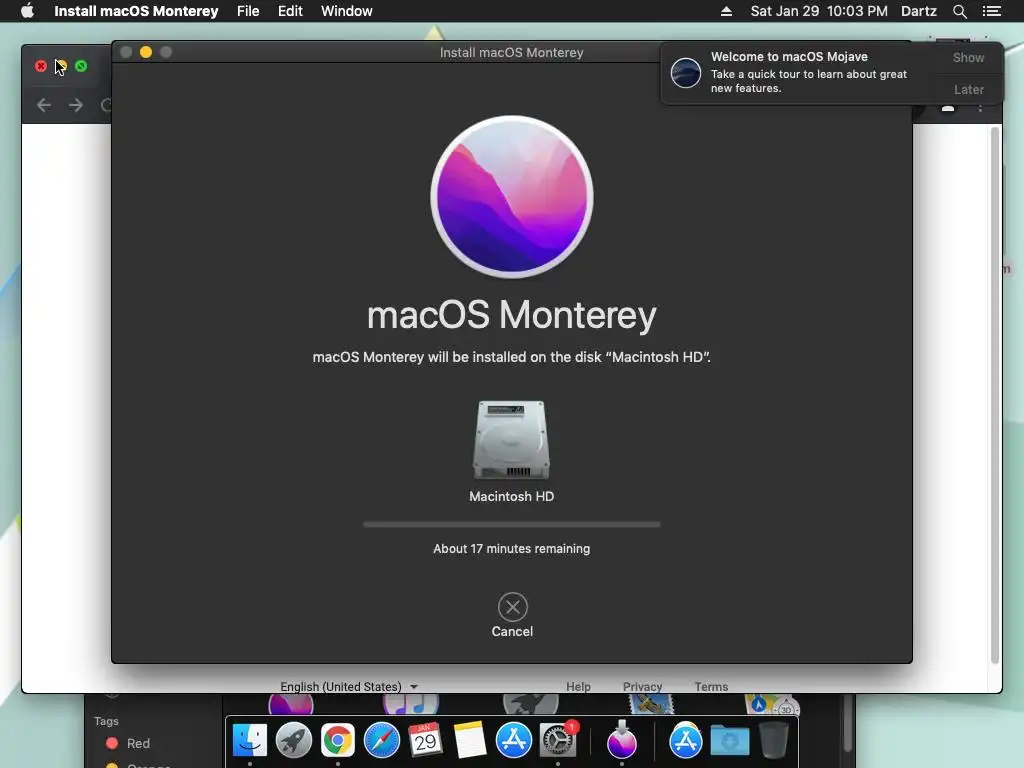The image size is (1024, 768).
Task: Click the Terms link in browser footer
Action: click(x=711, y=686)
